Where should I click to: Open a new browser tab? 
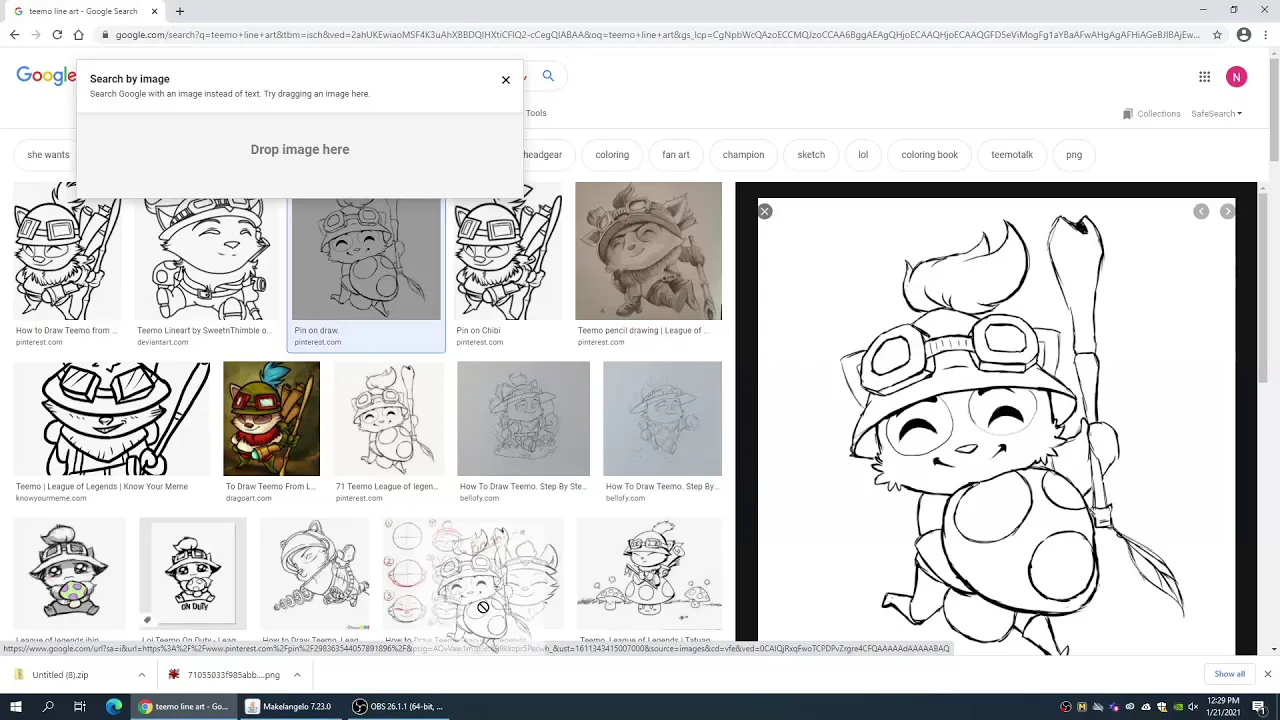pos(180,11)
